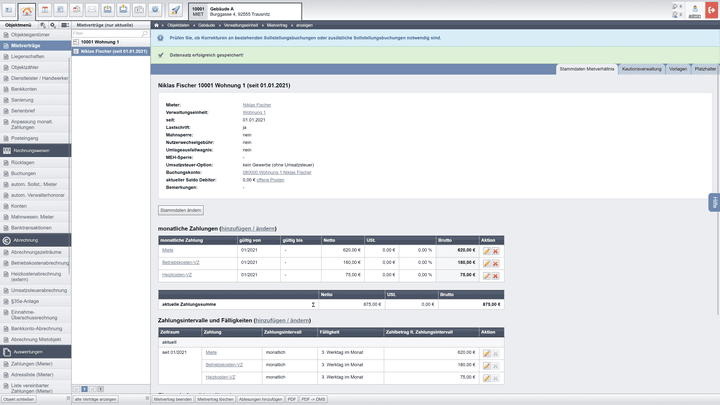The width and height of the screenshot is (720, 405).
Task: Delete the Heizkosten-VZ monthly payment
Action: tap(495, 274)
